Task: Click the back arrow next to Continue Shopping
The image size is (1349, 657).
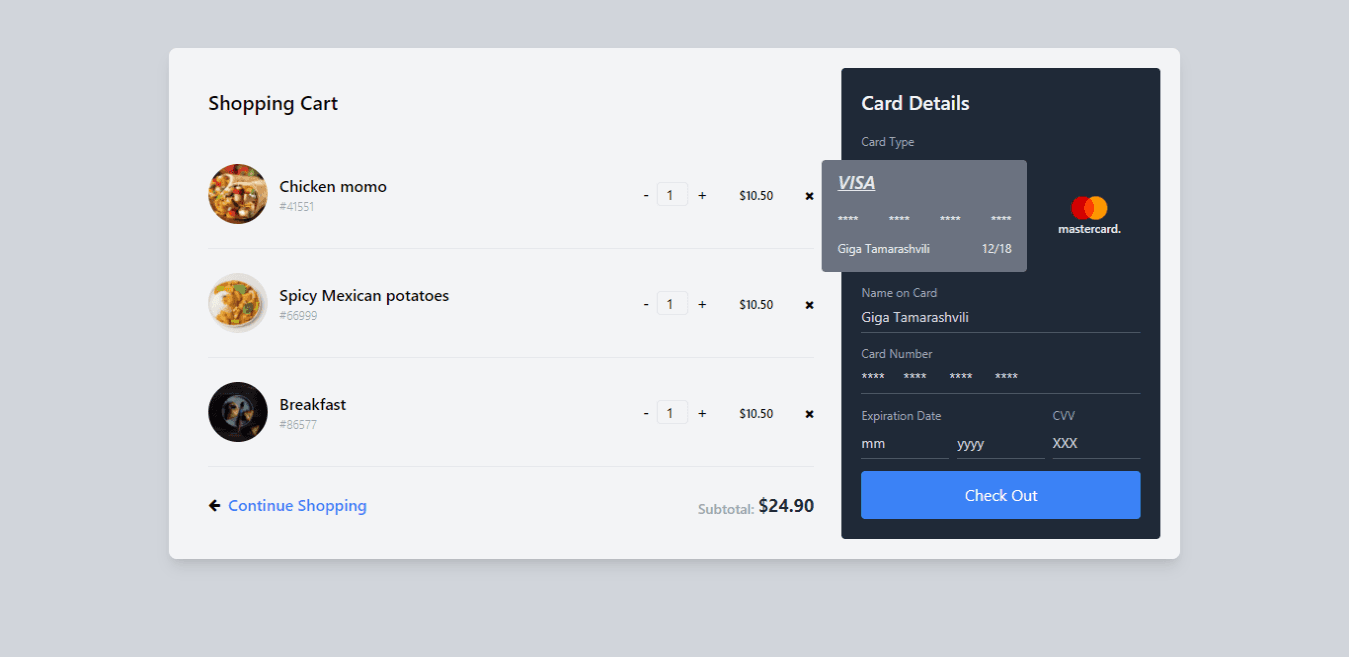Action: click(213, 505)
